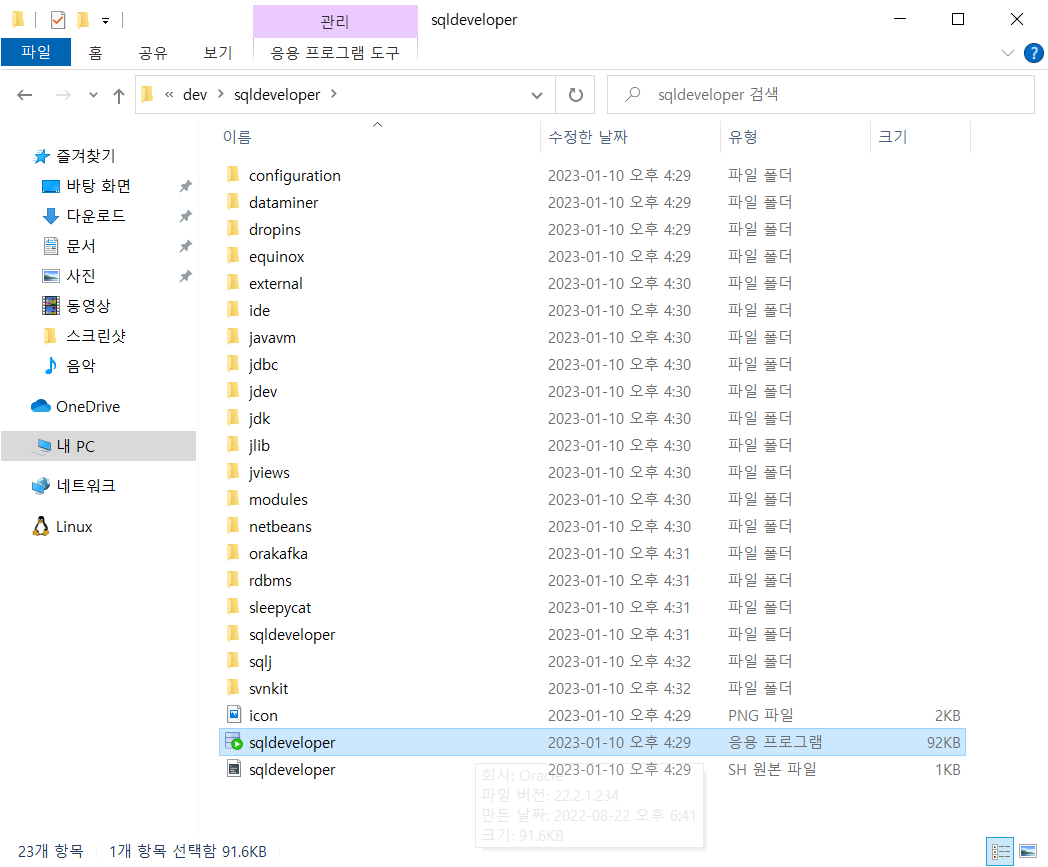Image resolution: width=1048 pixels, height=867 pixels.
Task: Switch to the 홈 ribbon tab
Action: tap(96, 52)
